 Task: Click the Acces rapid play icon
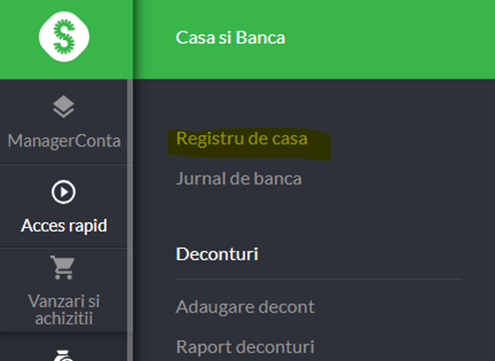[63, 192]
